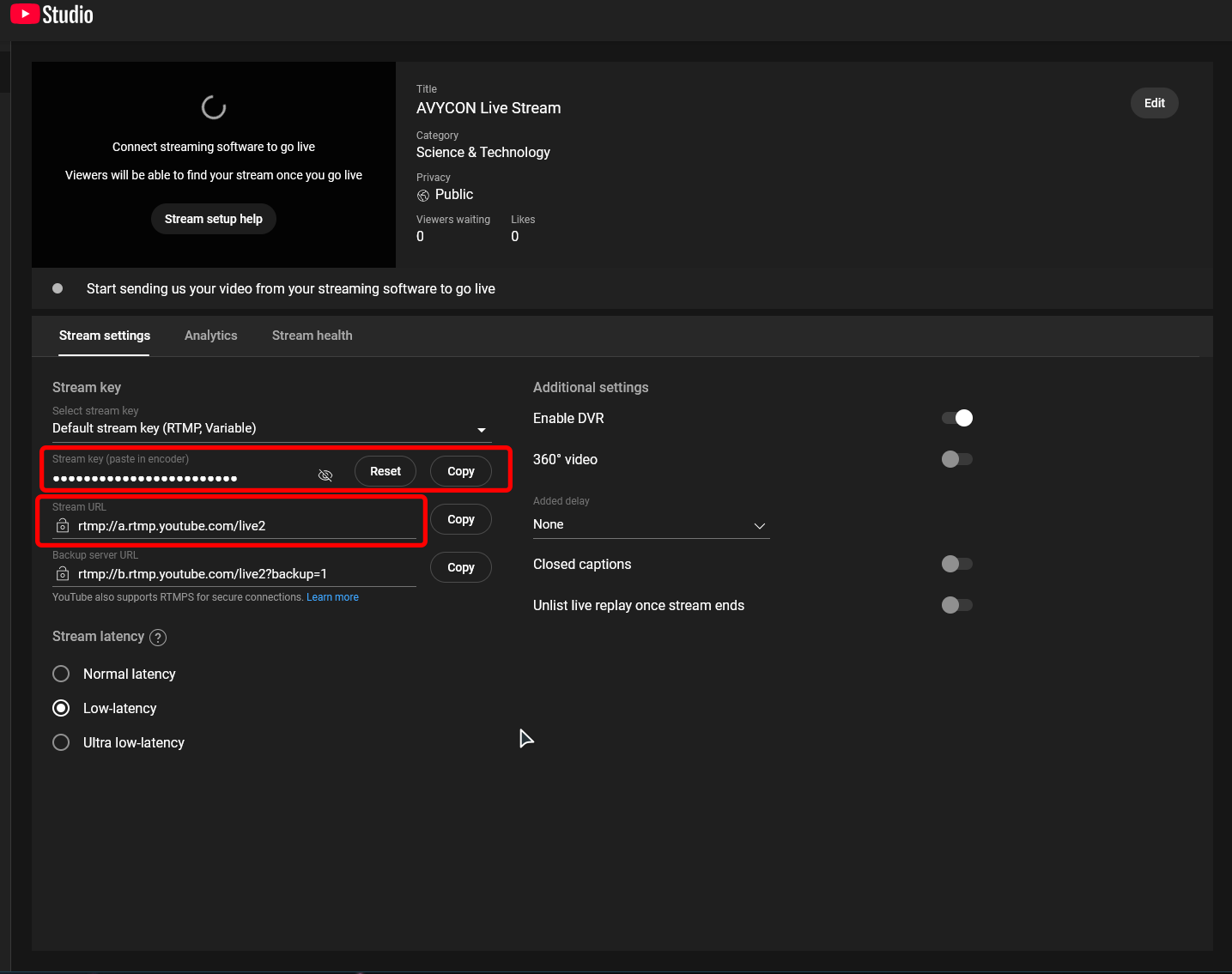Screen dimensions: 1232x974
Task: Click the Viewers waiting count
Action: point(420,237)
